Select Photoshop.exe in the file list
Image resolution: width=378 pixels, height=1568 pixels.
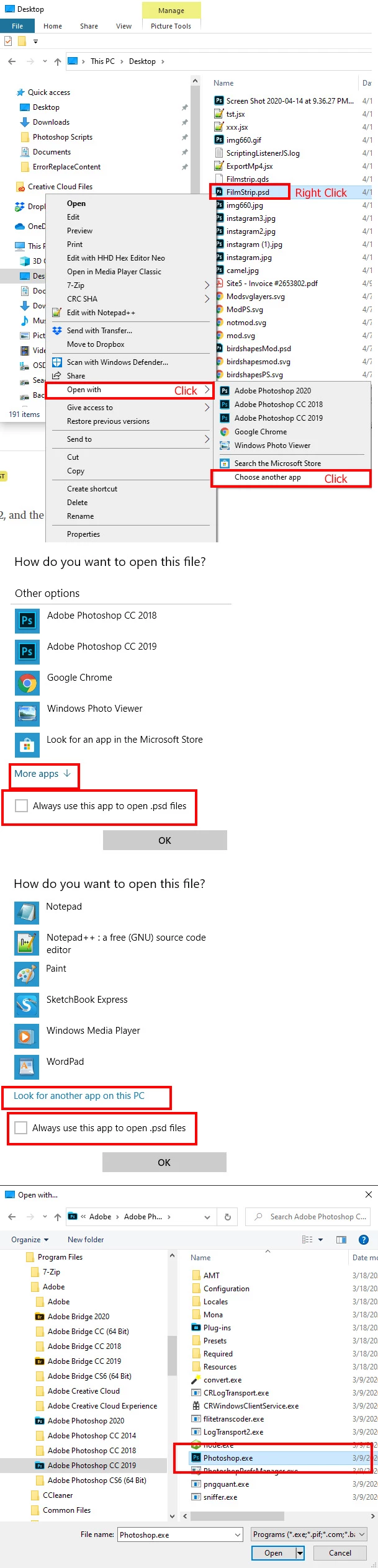(x=228, y=1458)
